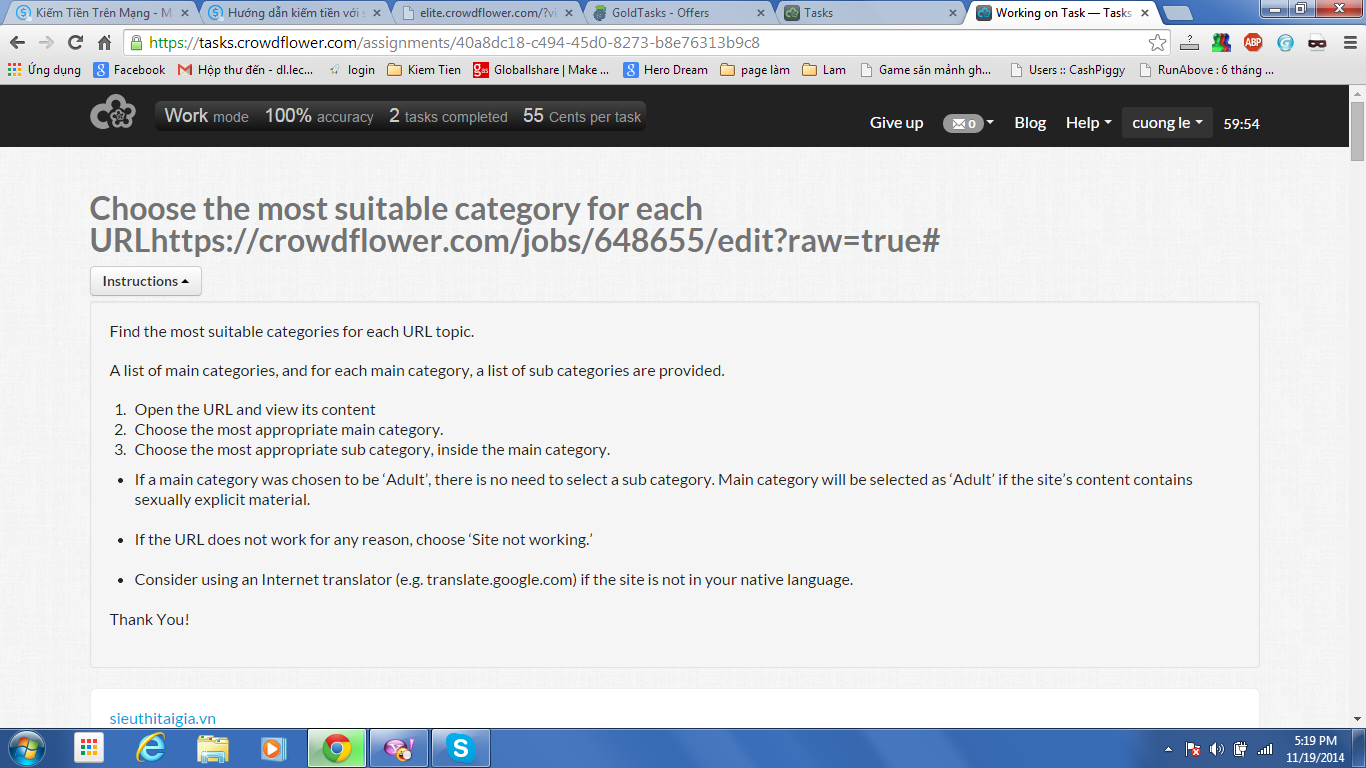Switch to Google Chrome on the taskbar
The height and width of the screenshot is (768, 1366).
[x=337, y=748]
